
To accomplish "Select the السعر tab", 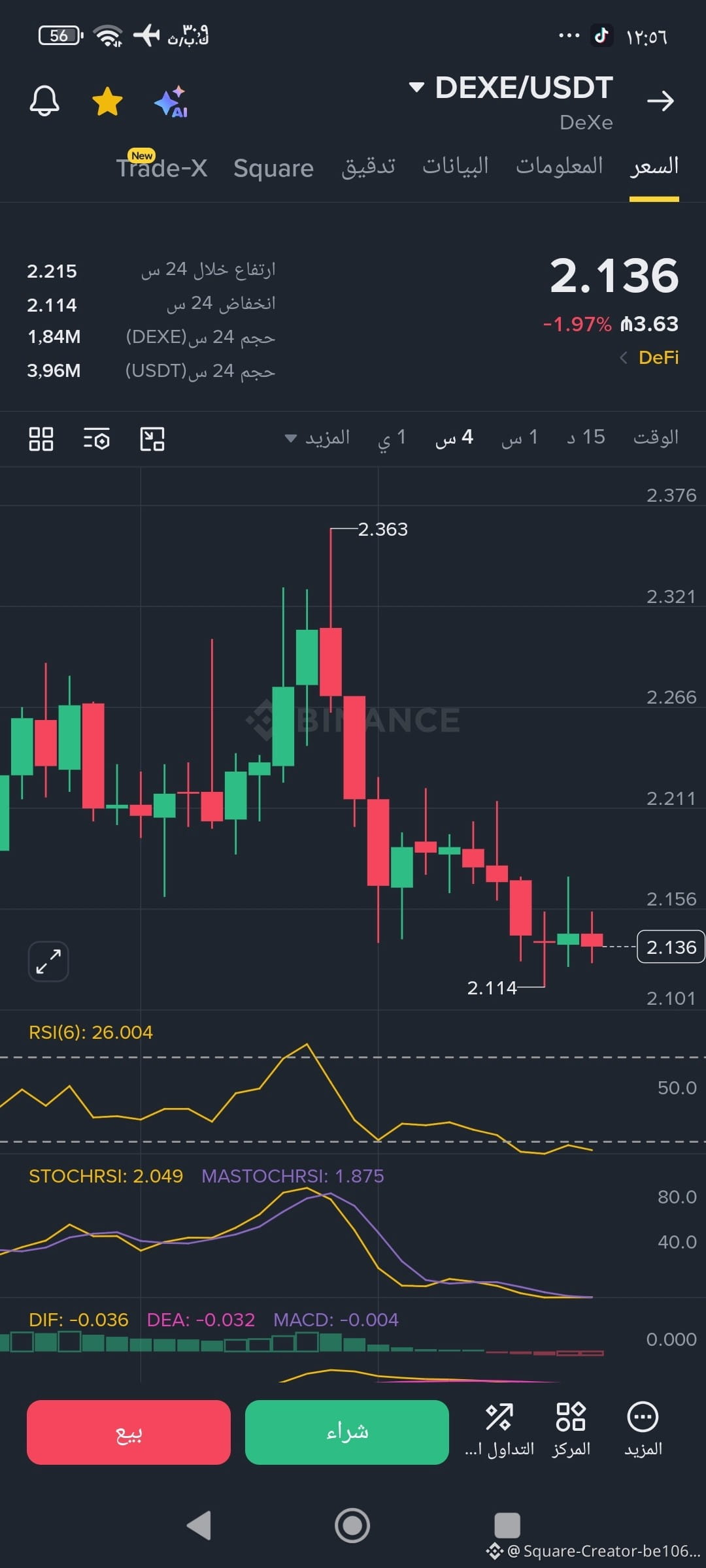I will 654,166.
